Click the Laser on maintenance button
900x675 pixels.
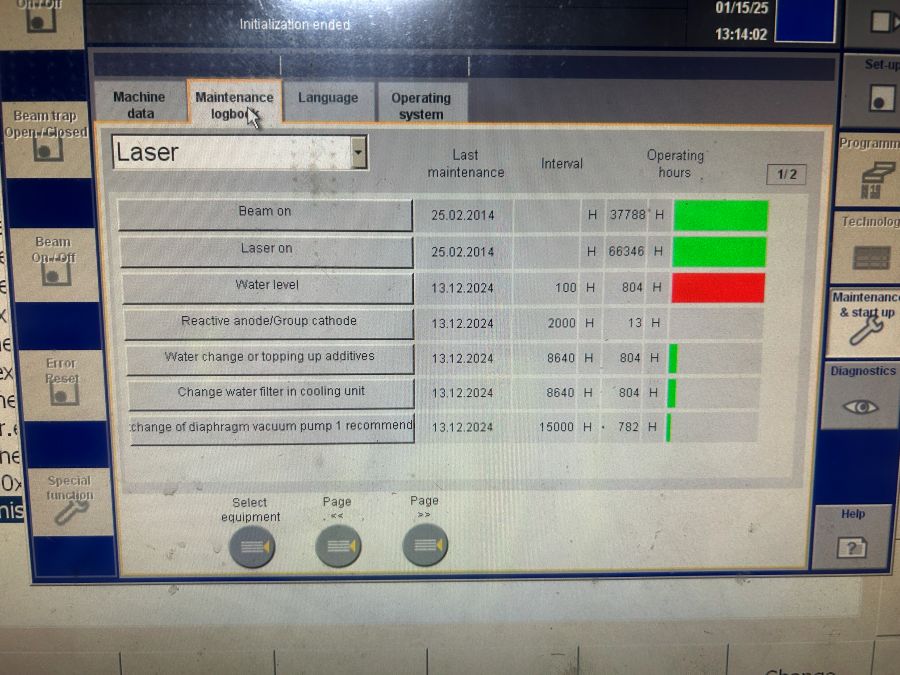click(266, 251)
